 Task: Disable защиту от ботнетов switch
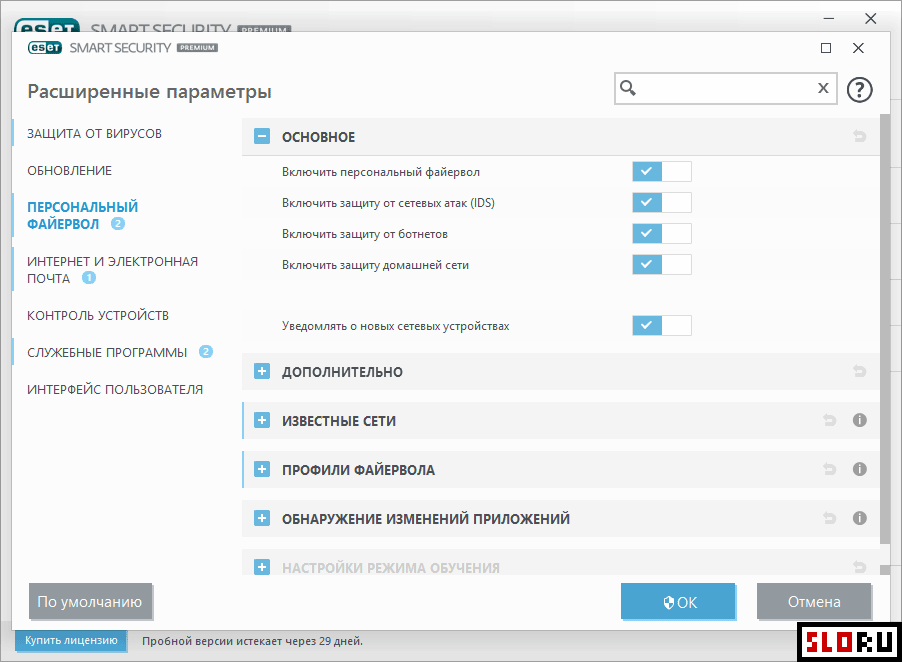(x=662, y=234)
